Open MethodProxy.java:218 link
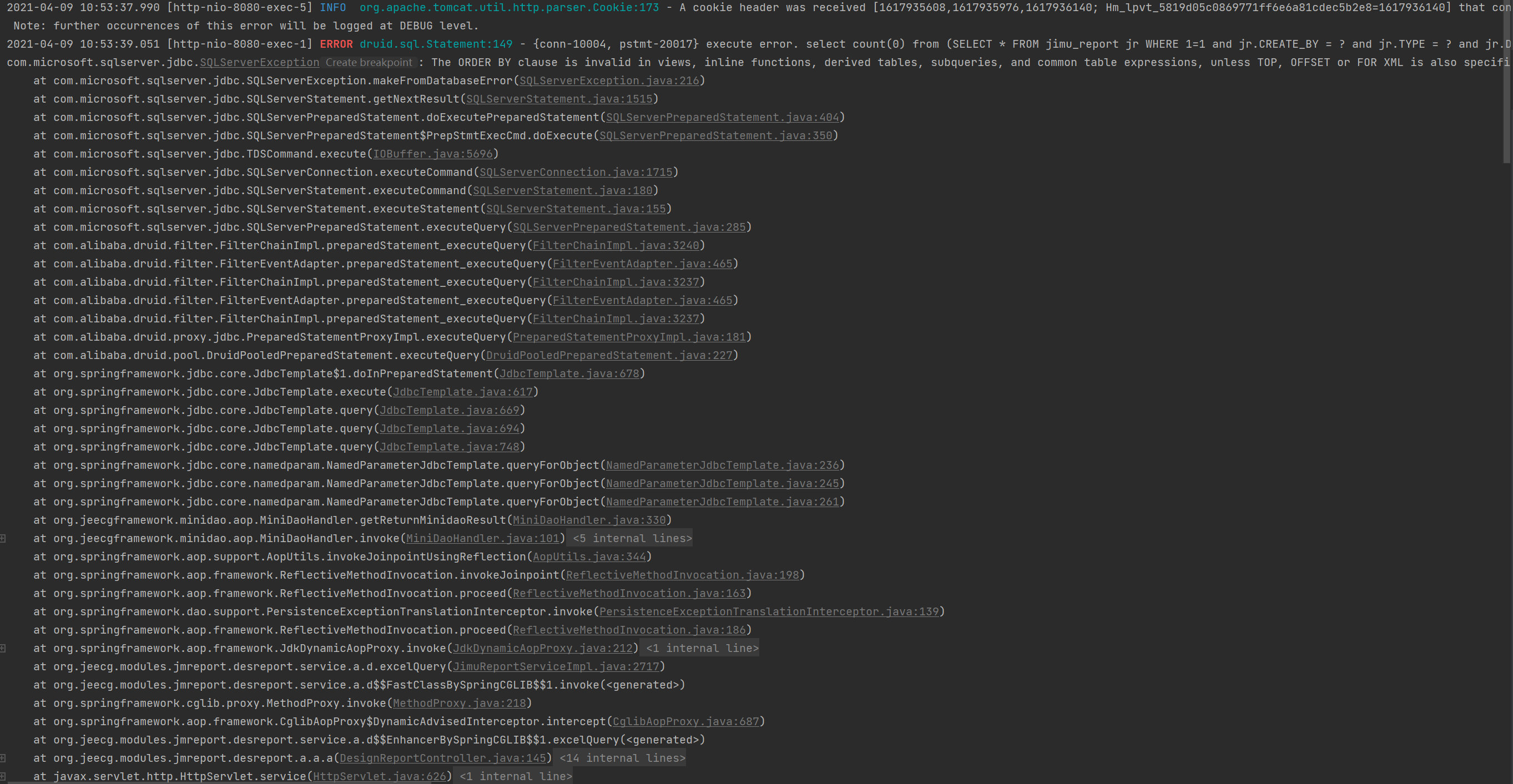 point(460,703)
